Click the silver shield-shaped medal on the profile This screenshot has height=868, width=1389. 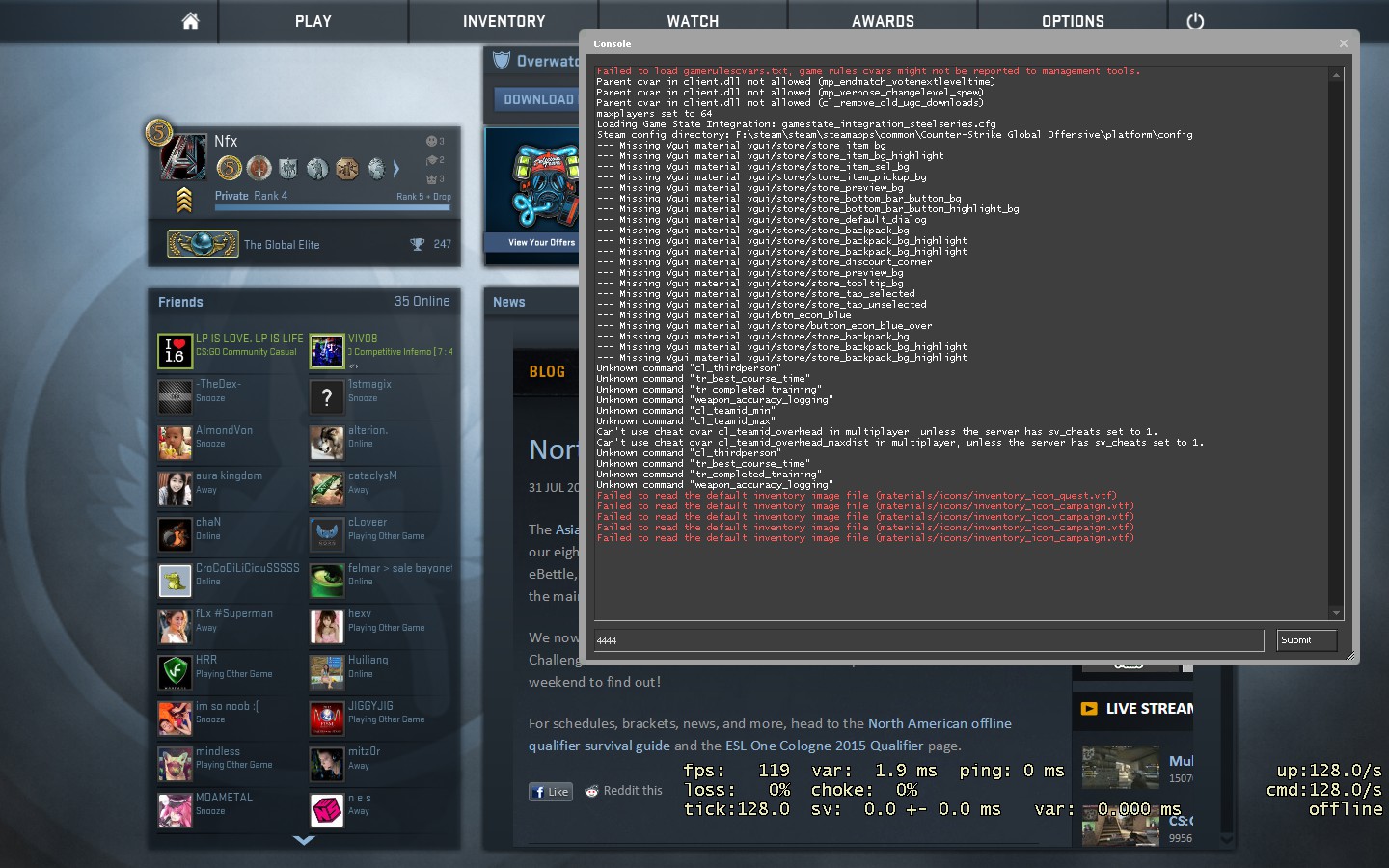[287, 169]
